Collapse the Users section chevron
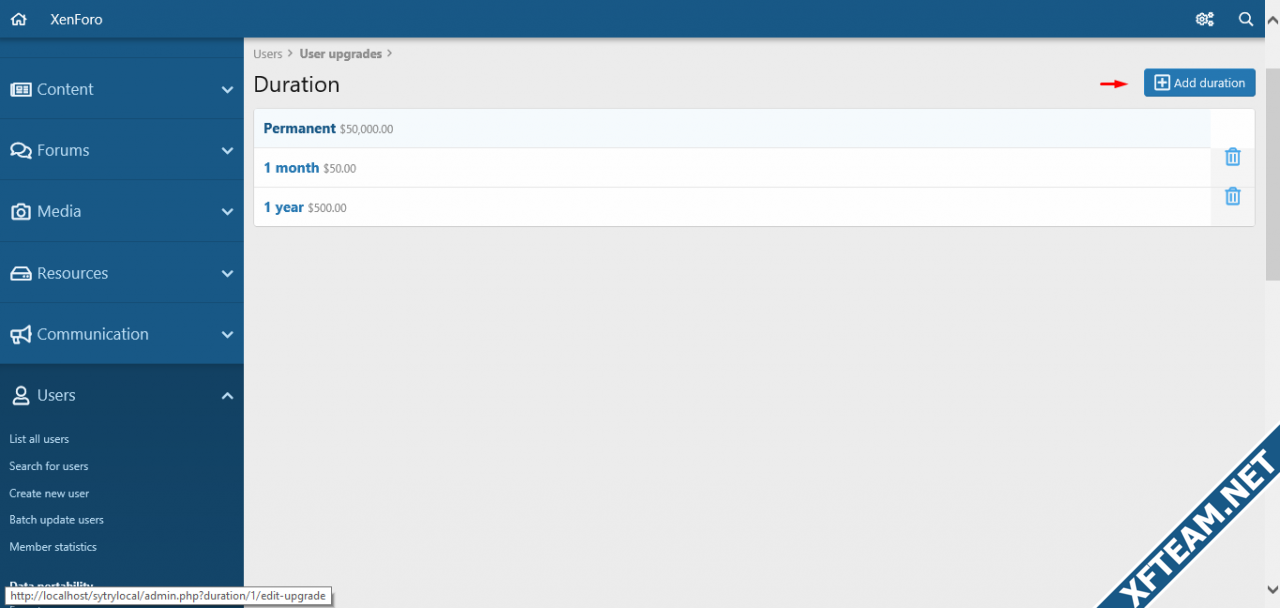 coord(227,396)
